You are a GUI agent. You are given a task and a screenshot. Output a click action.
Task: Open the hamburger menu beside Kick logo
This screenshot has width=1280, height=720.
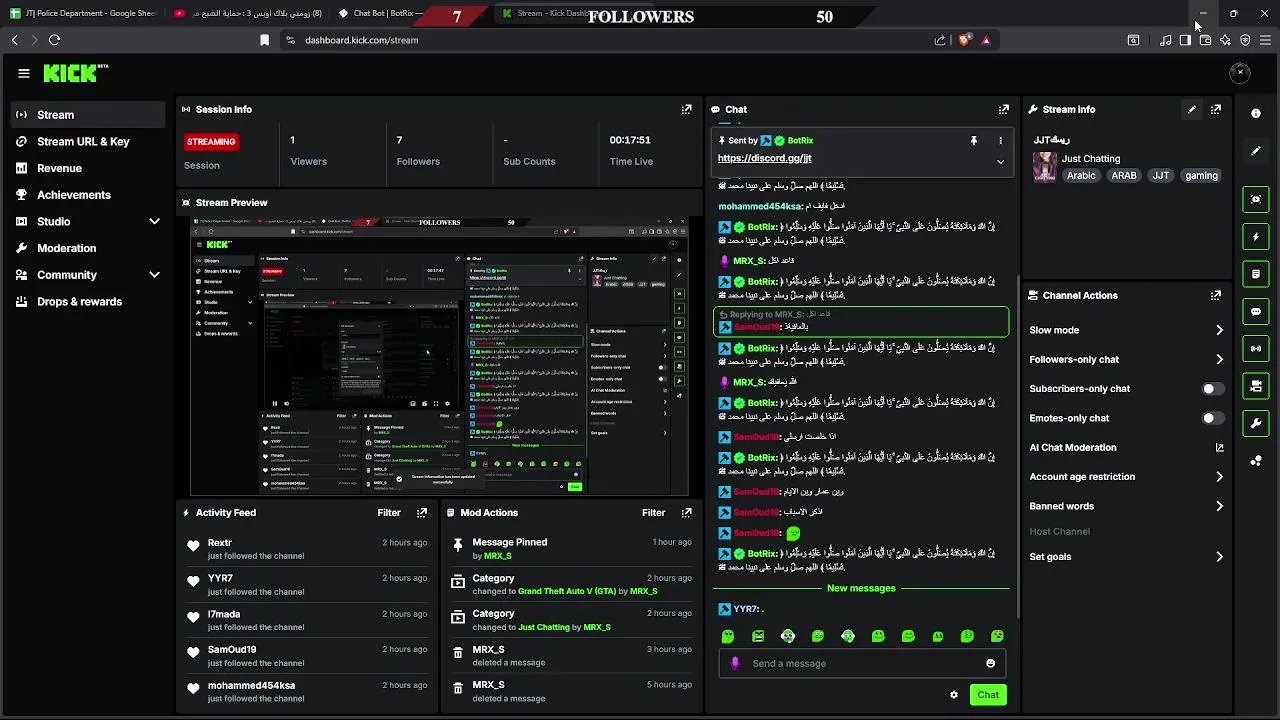click(24, 73)
